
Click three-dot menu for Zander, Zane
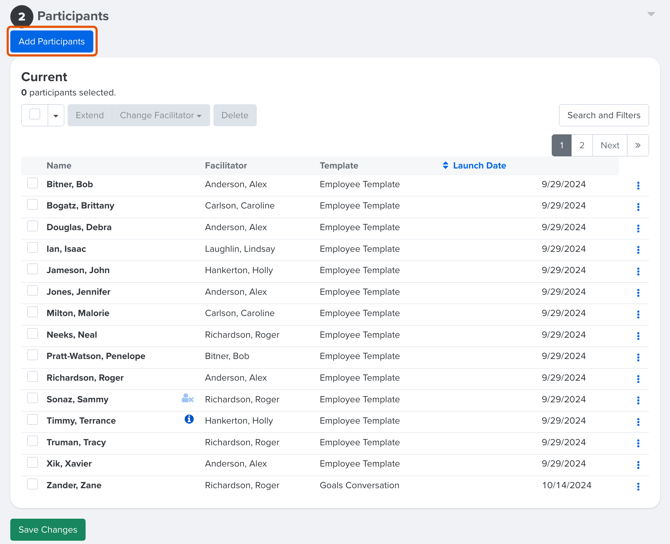638,486
